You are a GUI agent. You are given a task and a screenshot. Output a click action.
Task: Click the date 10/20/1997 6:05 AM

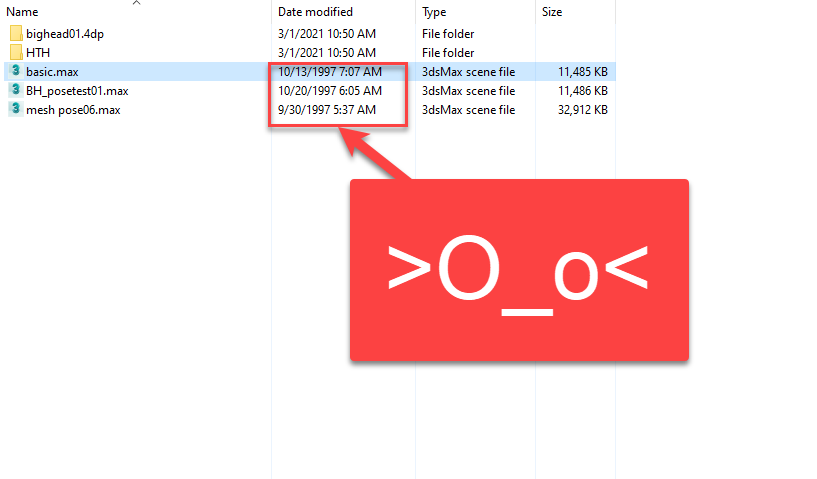pyautogui.click(x=330, y=91)
